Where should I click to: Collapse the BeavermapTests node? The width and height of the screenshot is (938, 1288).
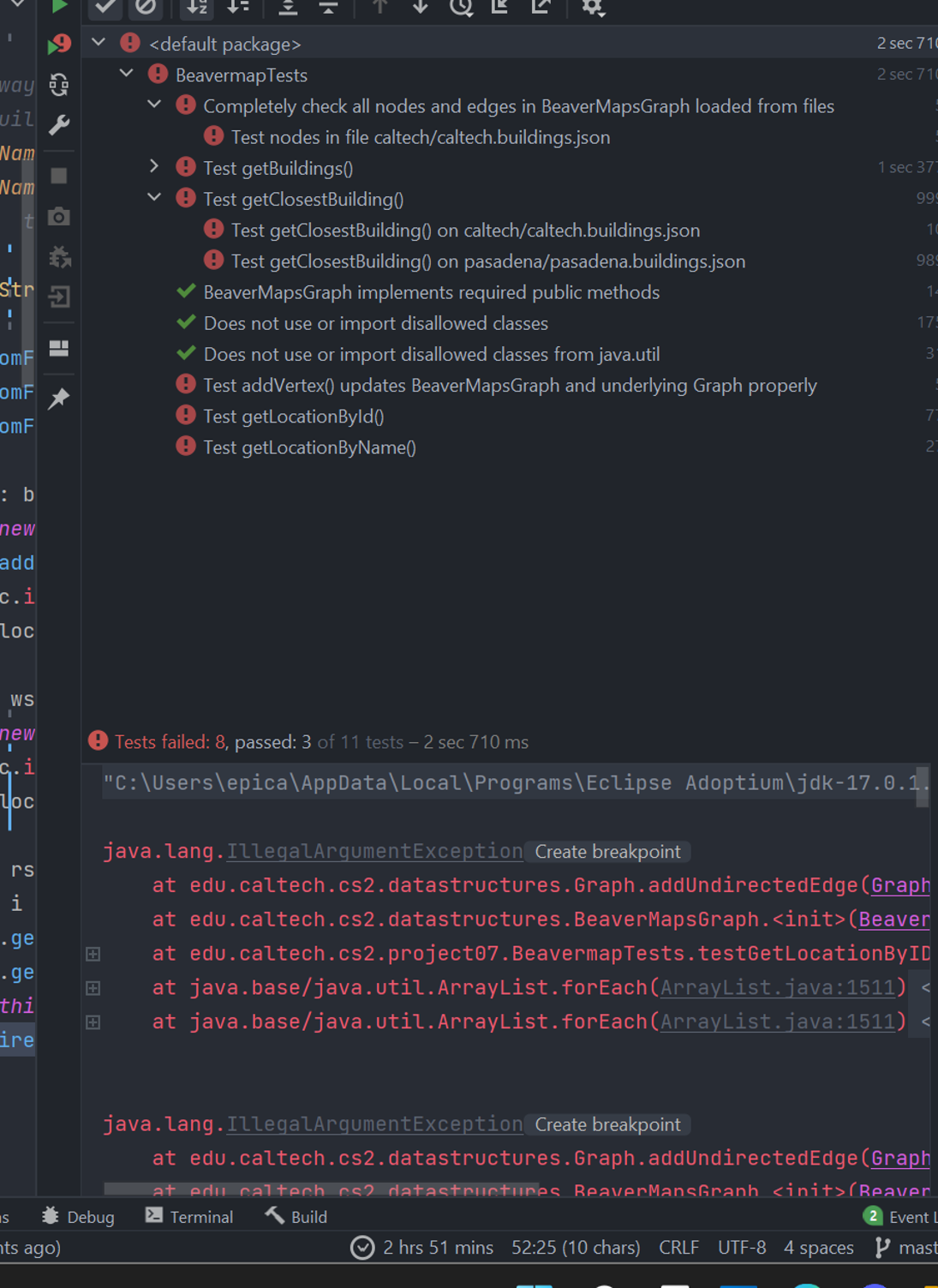(126, 74)
